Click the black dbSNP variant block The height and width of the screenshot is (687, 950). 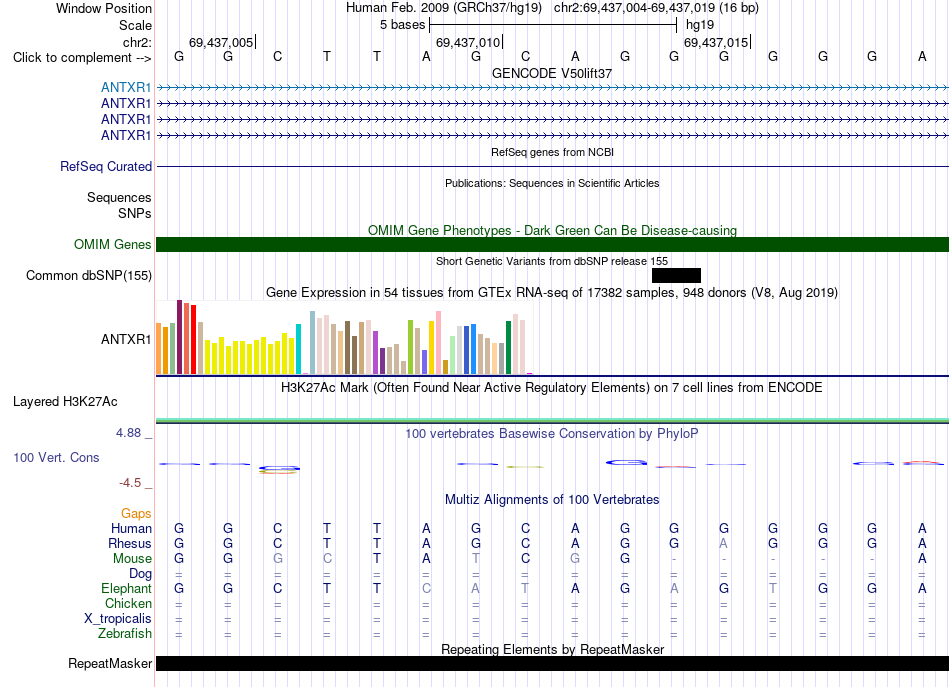tap(676, 276)
